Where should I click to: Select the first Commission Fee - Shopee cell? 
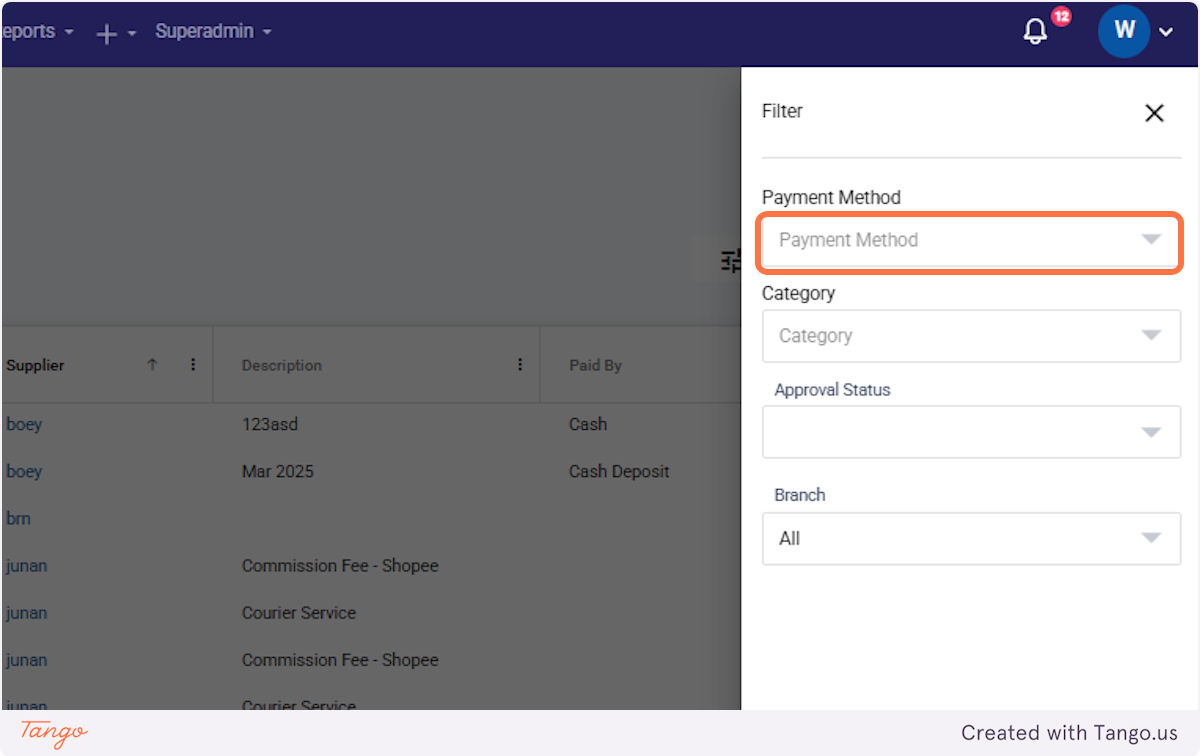[x=340, y=565]
